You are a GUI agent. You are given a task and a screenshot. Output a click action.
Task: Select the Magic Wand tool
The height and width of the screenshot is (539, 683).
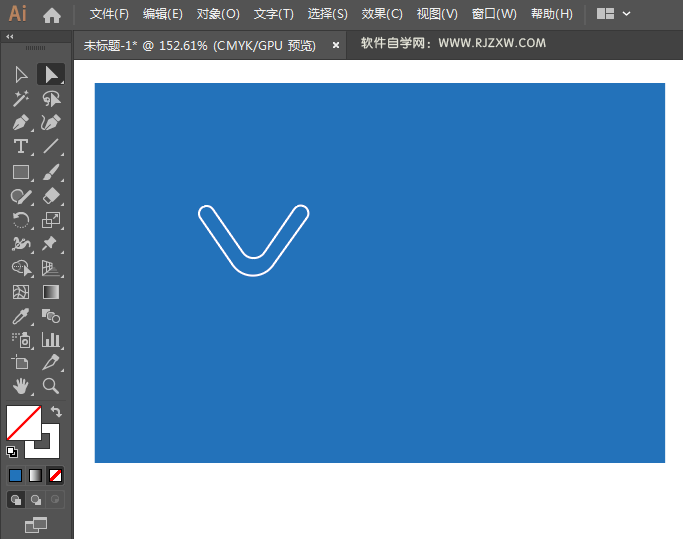[21, 99]
